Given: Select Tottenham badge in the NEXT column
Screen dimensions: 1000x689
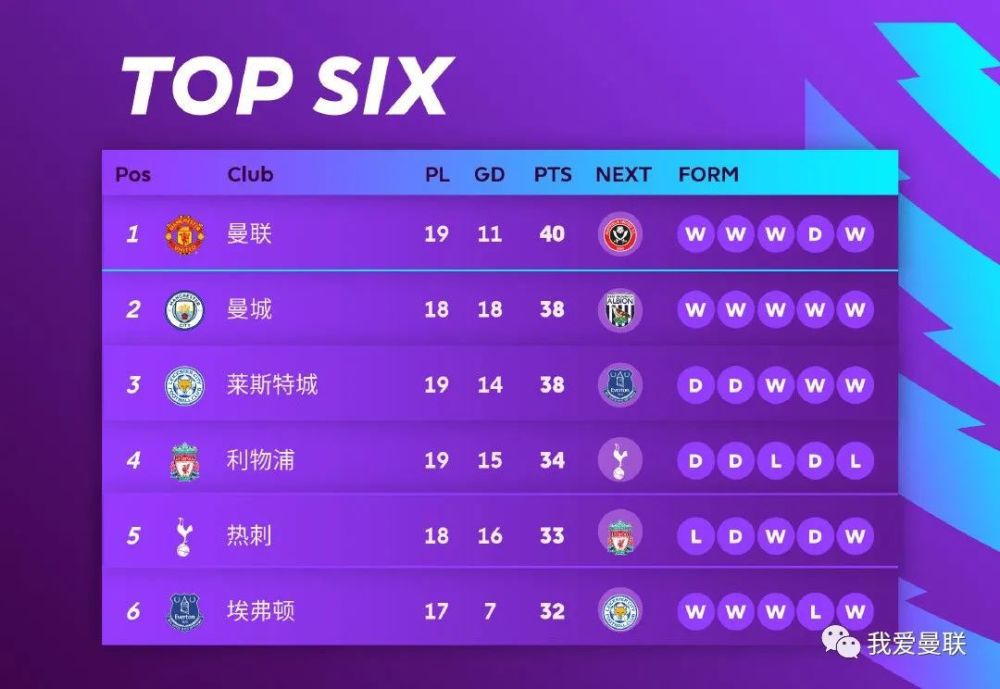Looking at the screenshot, I should [620, 461].
